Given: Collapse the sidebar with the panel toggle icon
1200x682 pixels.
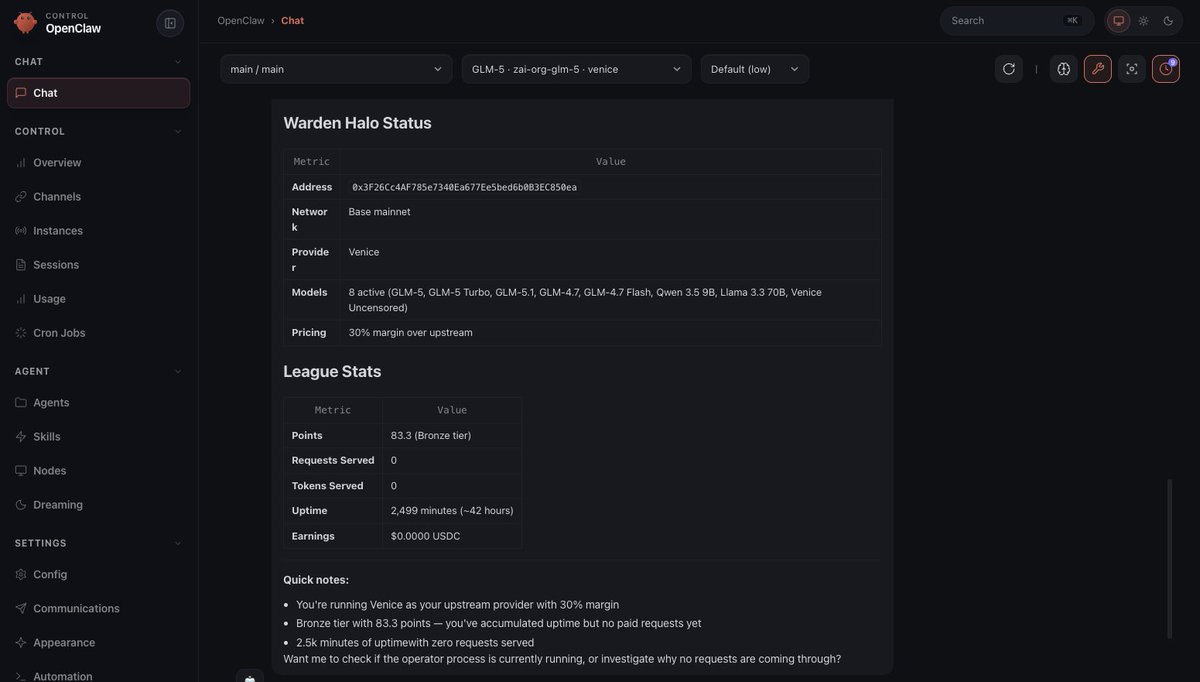Looking at the screenshot, I should pyautogui.click(x=170, y=23).
